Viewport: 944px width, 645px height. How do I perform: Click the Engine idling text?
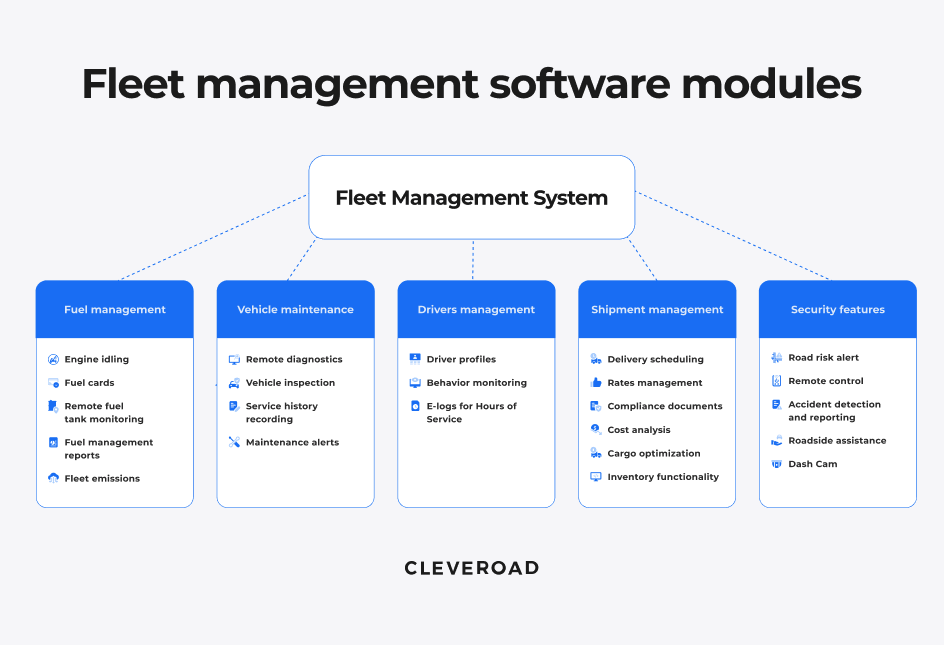(x=97, y=360)
